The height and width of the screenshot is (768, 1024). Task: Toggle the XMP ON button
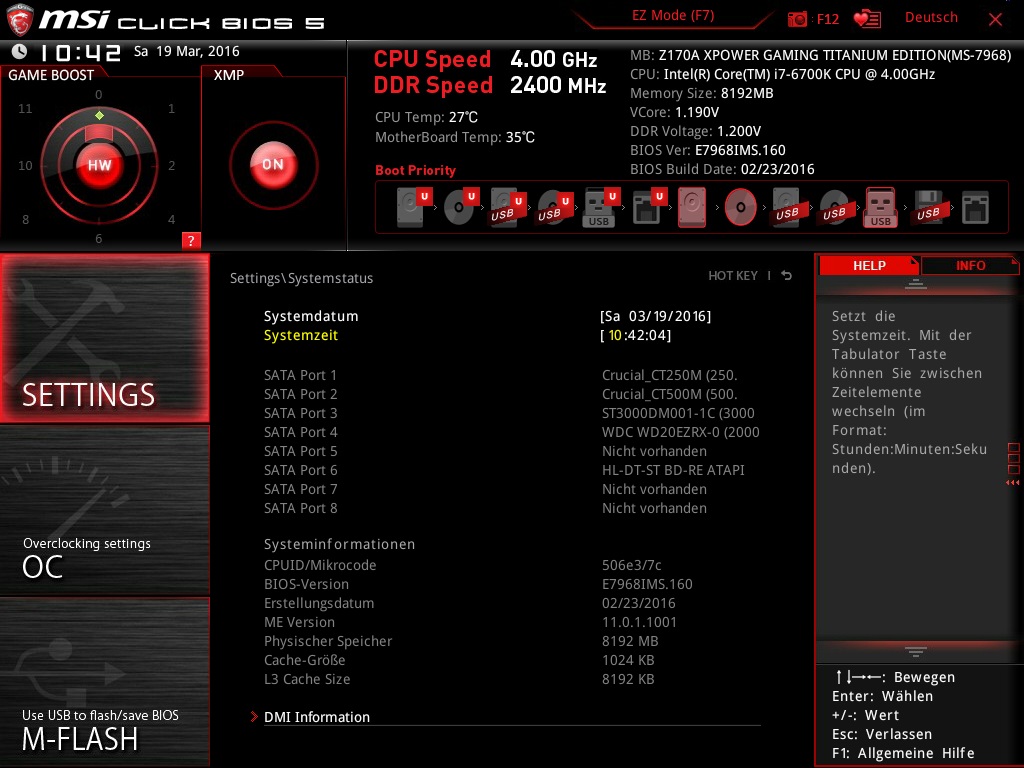[x=273, y=165]
